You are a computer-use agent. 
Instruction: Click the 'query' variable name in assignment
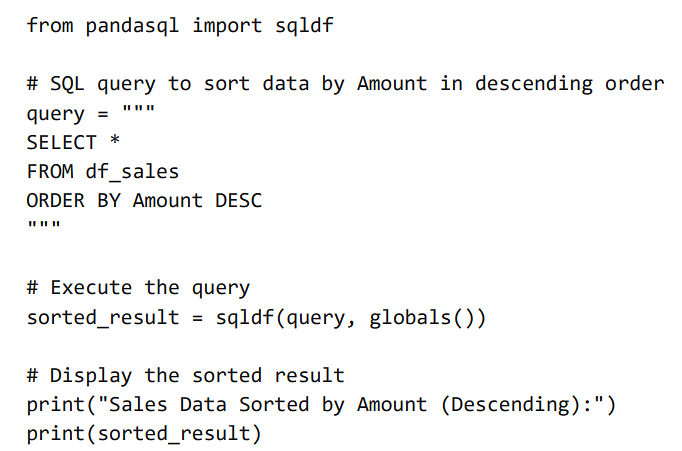56,115
